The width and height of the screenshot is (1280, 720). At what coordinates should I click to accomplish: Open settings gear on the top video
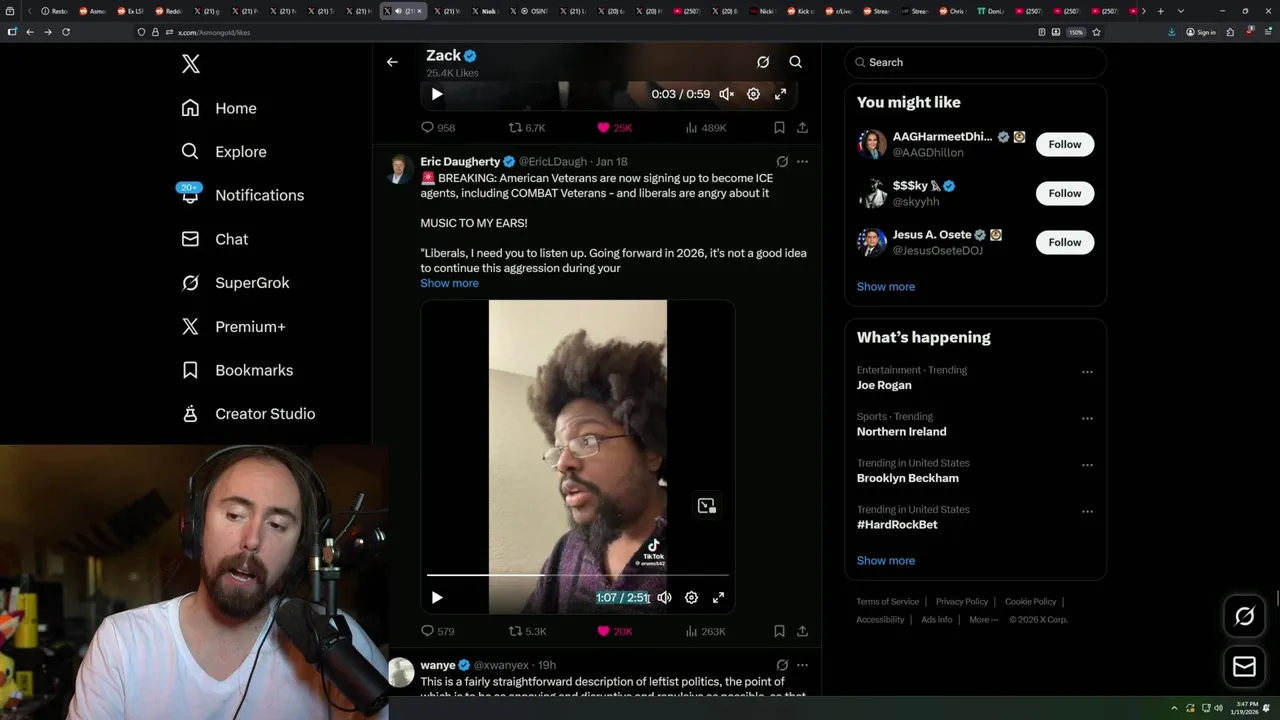pos(753,94)
